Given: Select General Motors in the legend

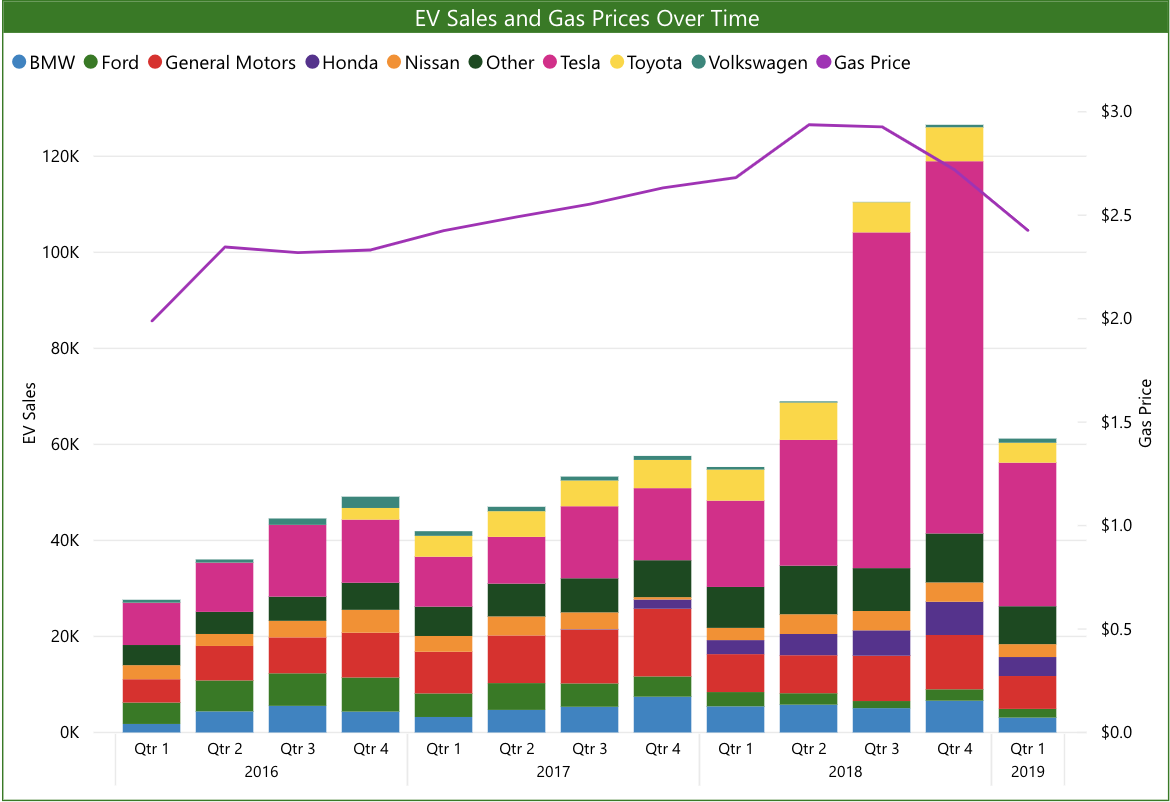Looking at the screenshot, I should pos(155,63).
